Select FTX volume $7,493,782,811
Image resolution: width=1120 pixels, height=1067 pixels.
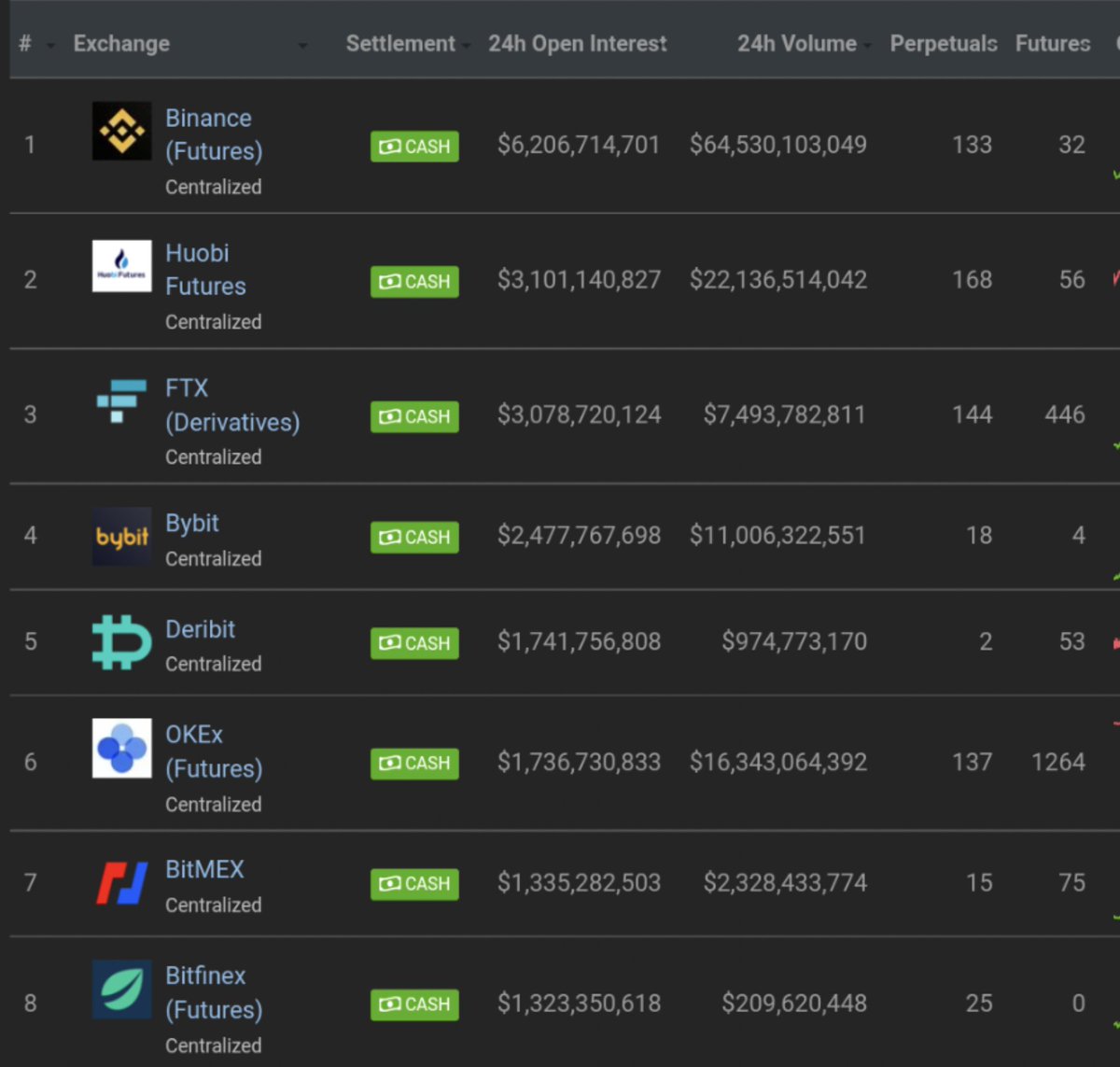tap(785, 414)
